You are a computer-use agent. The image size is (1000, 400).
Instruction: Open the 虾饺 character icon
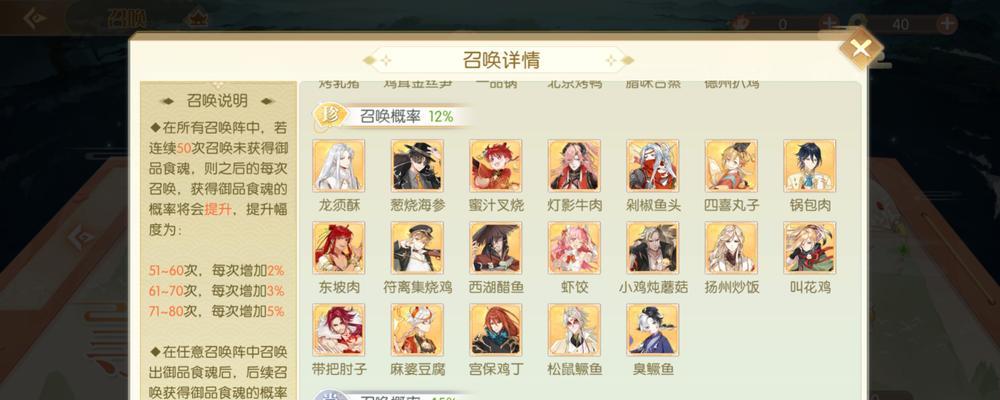pyautogui.click(x=574, y=248)
